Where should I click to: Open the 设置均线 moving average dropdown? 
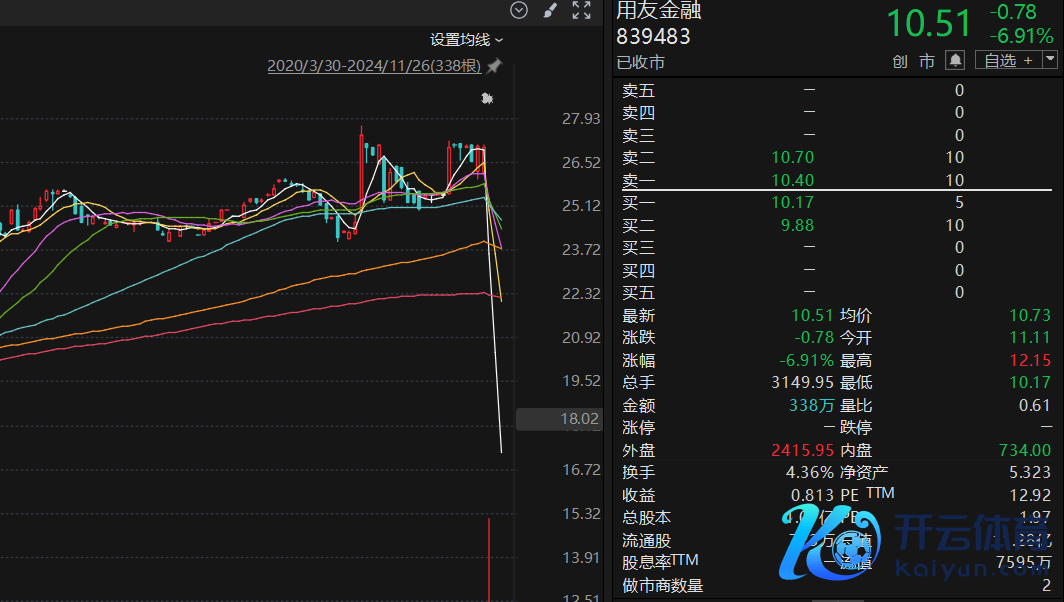tap(467, 40)
